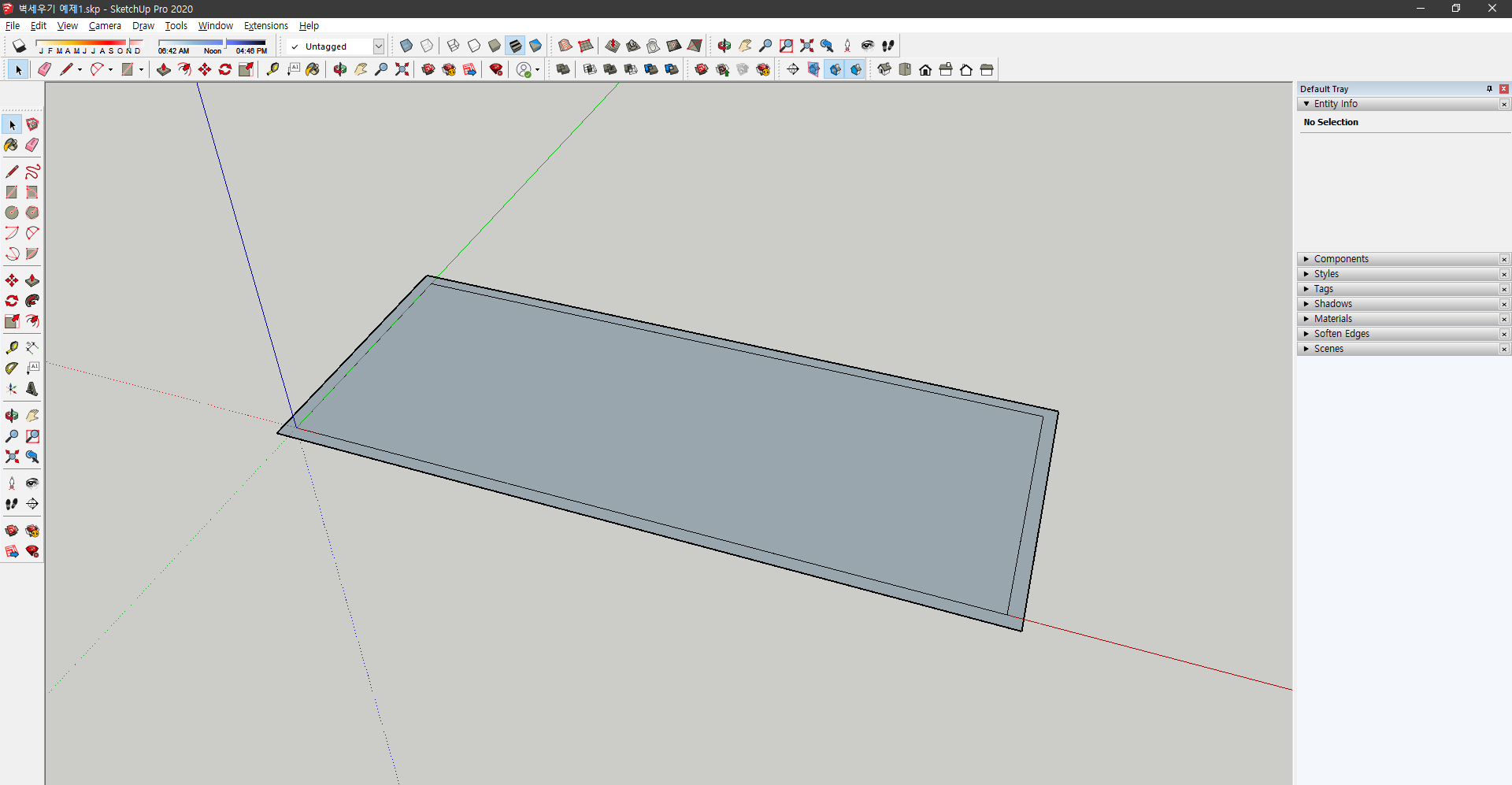Switch to Monochrome face style
The image size is (1512, 785).
coord(535,46)
